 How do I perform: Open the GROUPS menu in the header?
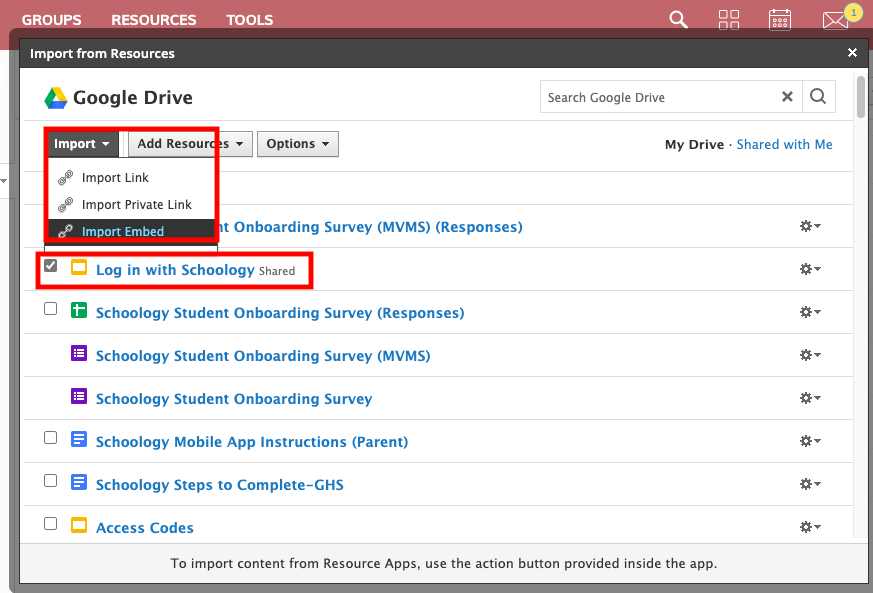click(x=51, y=20)
